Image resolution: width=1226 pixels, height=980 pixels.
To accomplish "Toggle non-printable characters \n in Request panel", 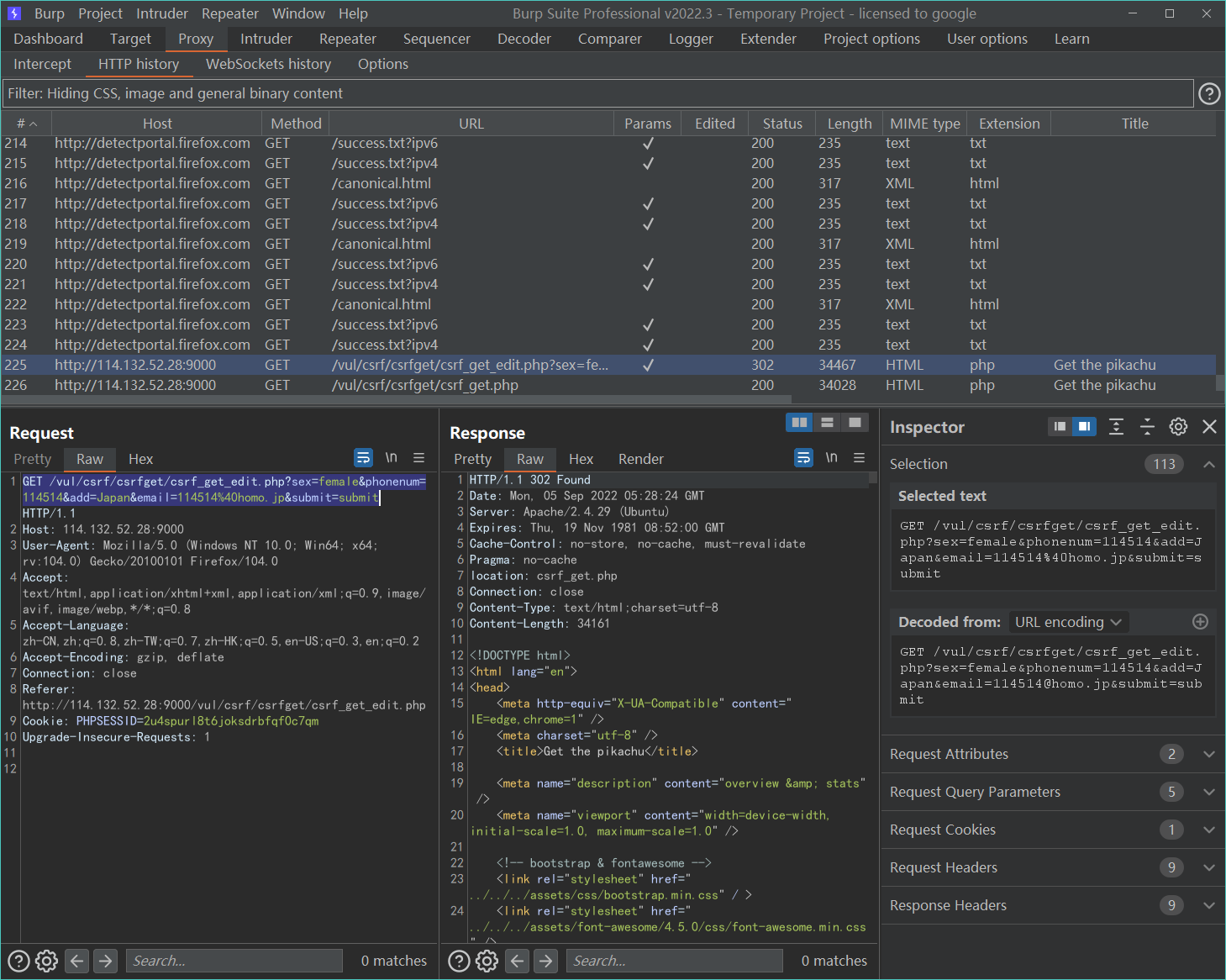I will click(391, 458).
